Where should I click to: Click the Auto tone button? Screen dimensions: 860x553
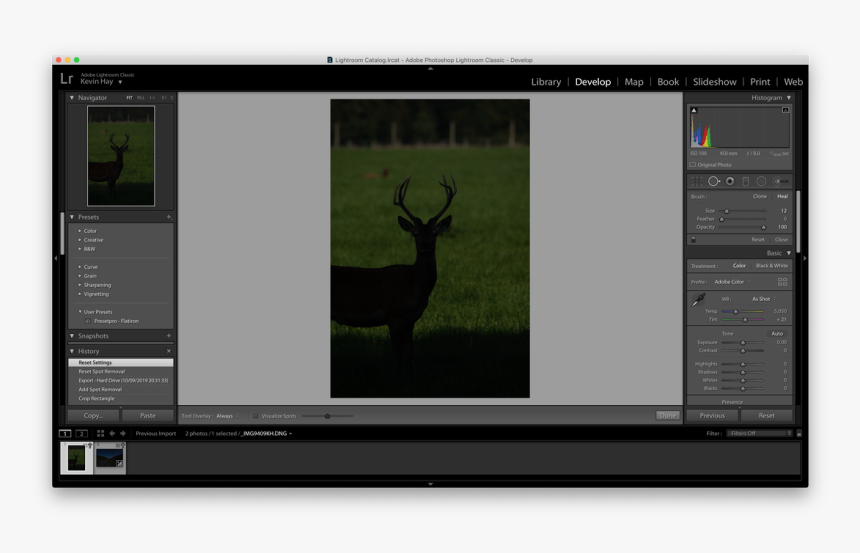777,334
